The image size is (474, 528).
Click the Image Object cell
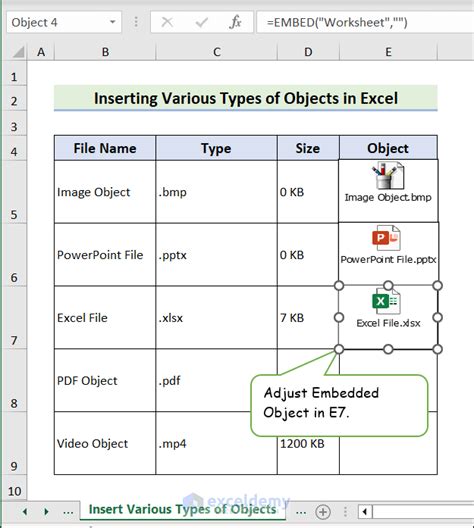[x=105, y=192]
